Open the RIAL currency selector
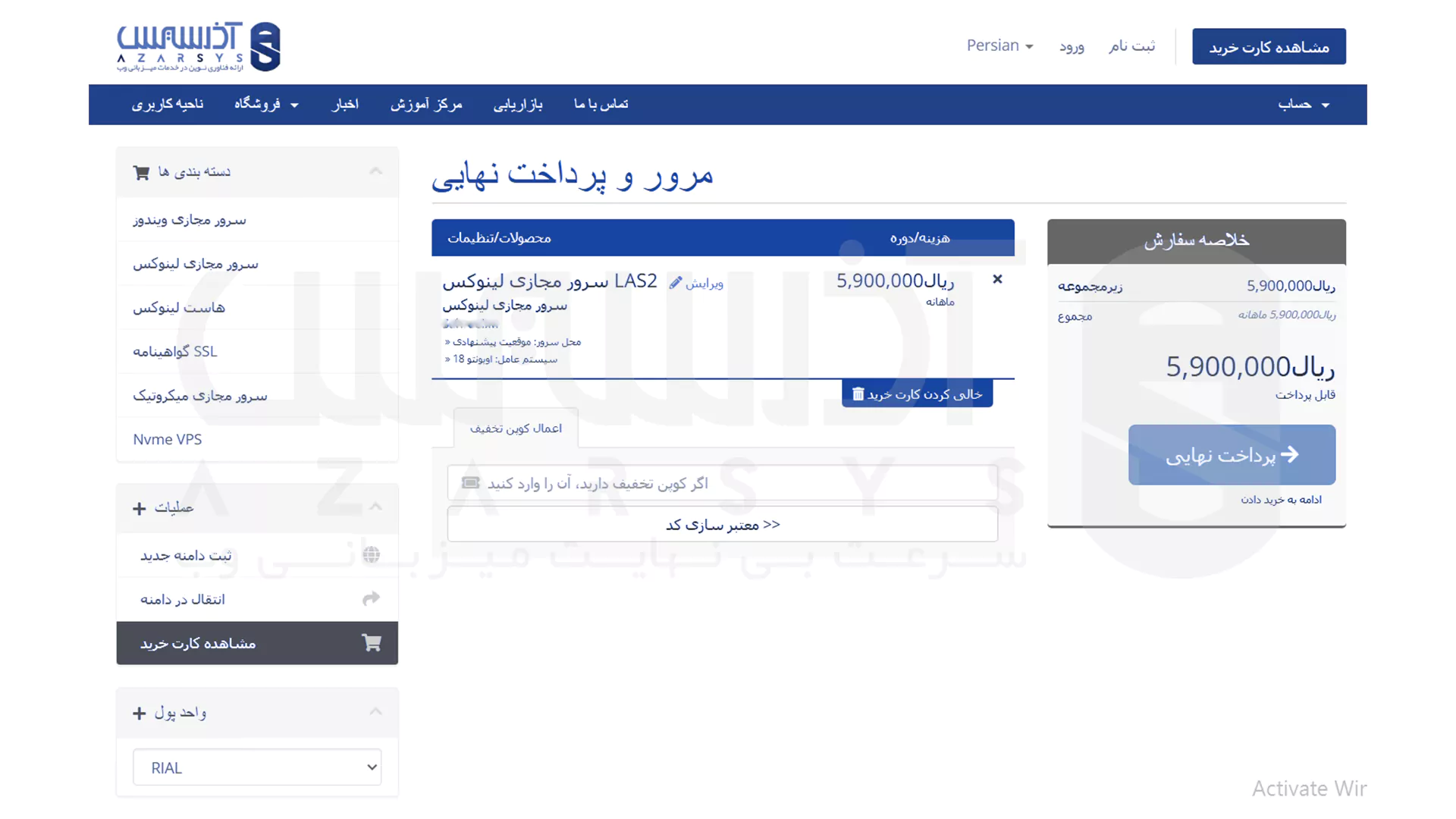1456x819 pixels. [x=257, y=767]
